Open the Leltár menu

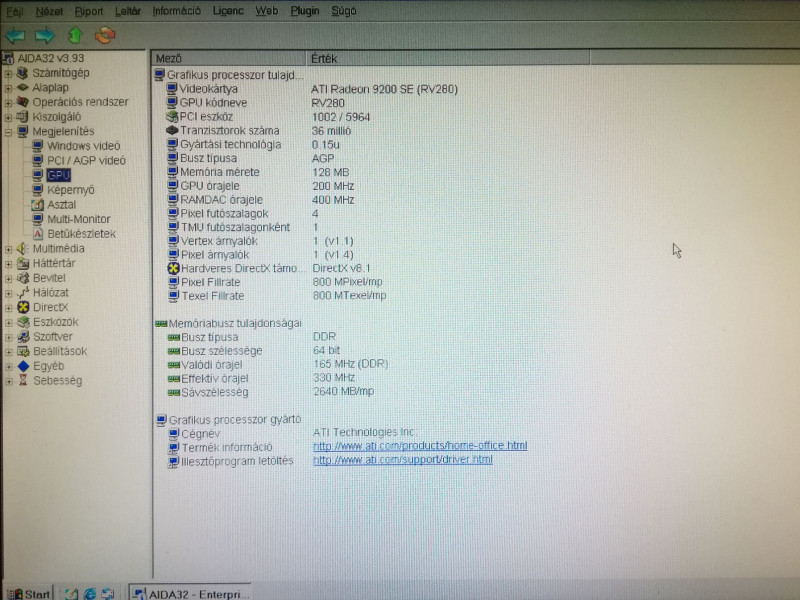click(x=128, y=11)
